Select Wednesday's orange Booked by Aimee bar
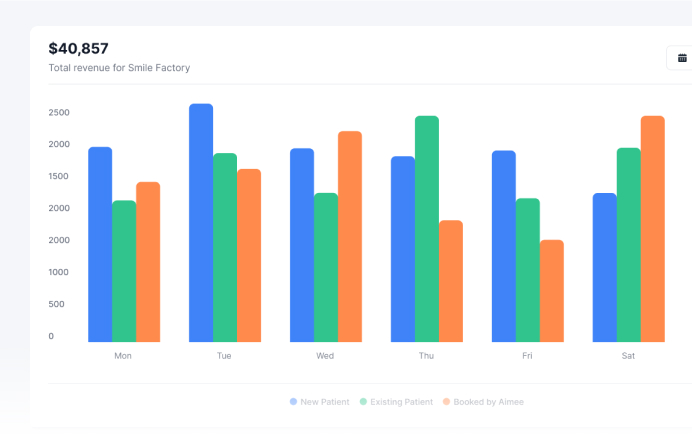Screen dimensions: 692x441 [x=350, y=237]
